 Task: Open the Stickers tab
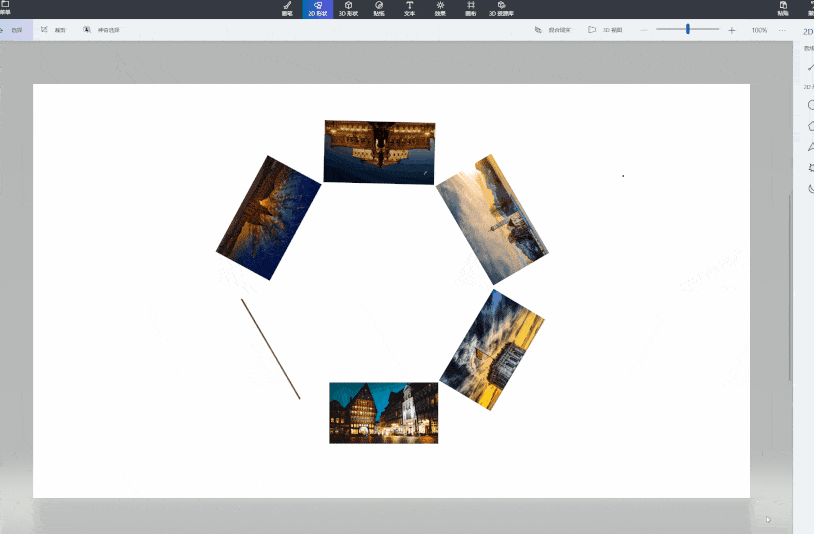pos(379,9)
